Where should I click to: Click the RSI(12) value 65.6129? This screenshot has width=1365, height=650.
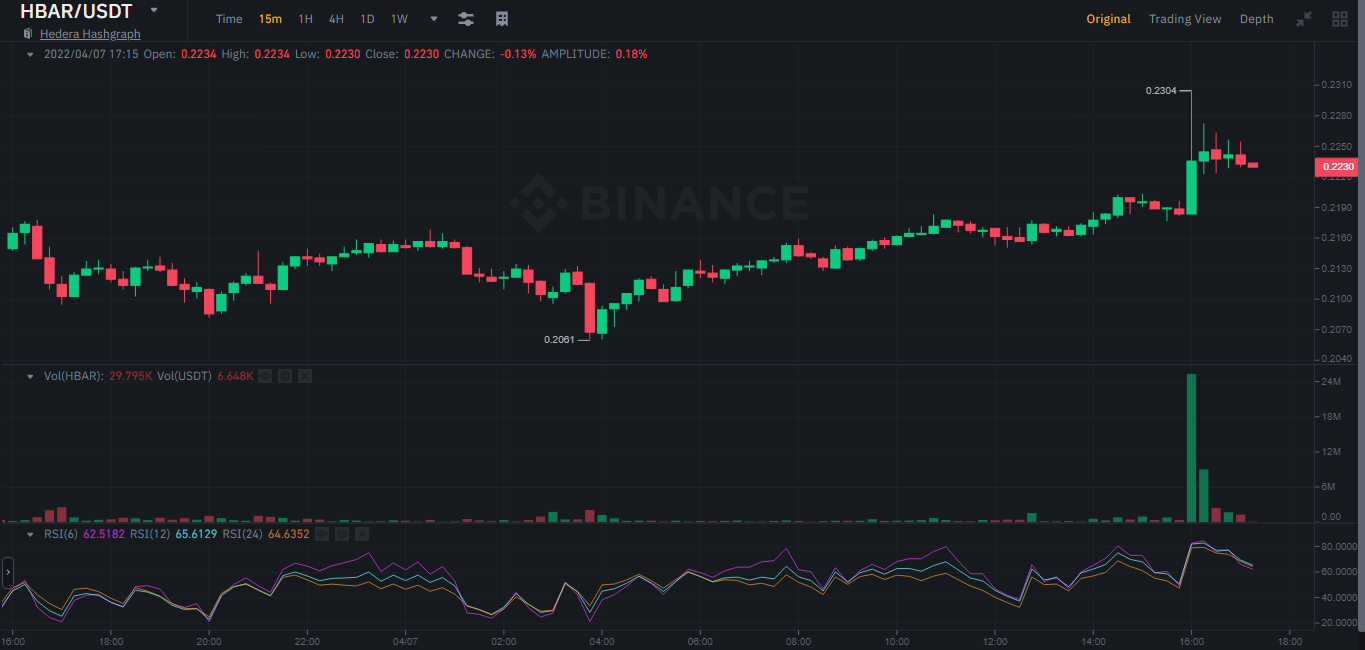196,534
